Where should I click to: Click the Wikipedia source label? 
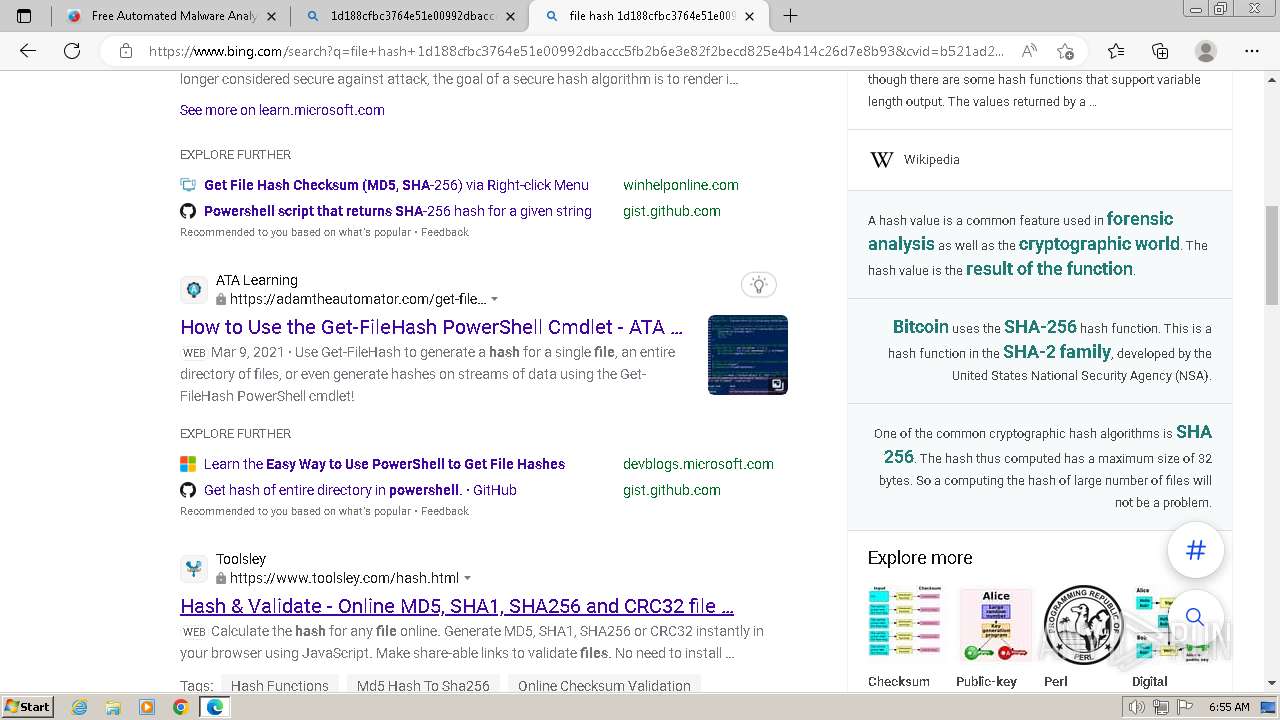coord(931,160)
